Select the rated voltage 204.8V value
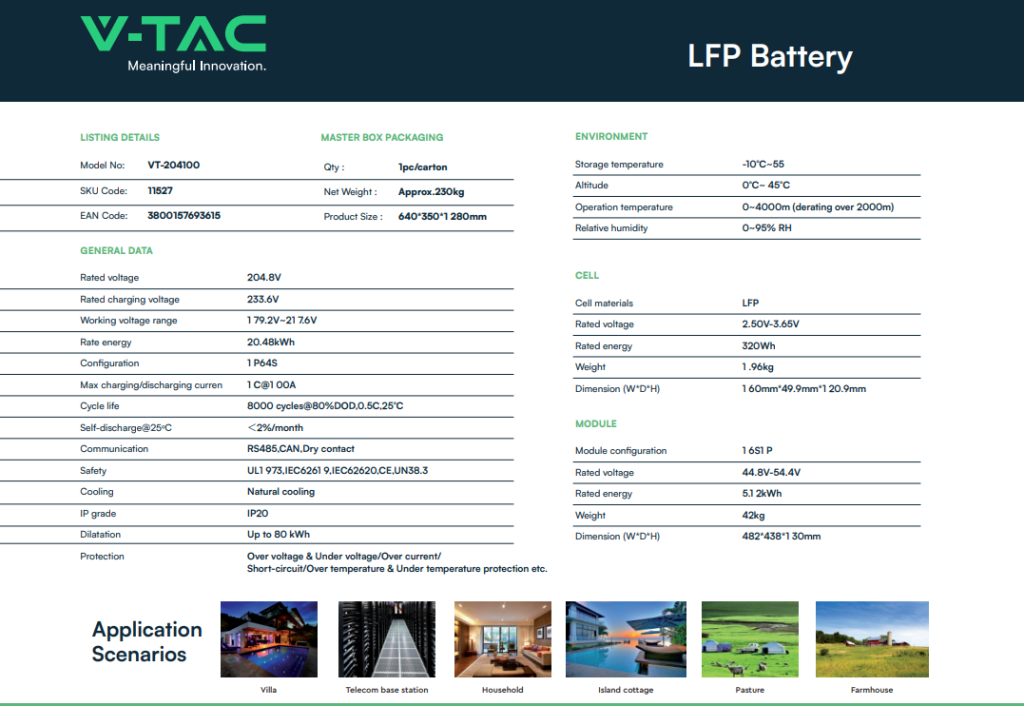Screen dimensions: 1024x706 point(264,278)
